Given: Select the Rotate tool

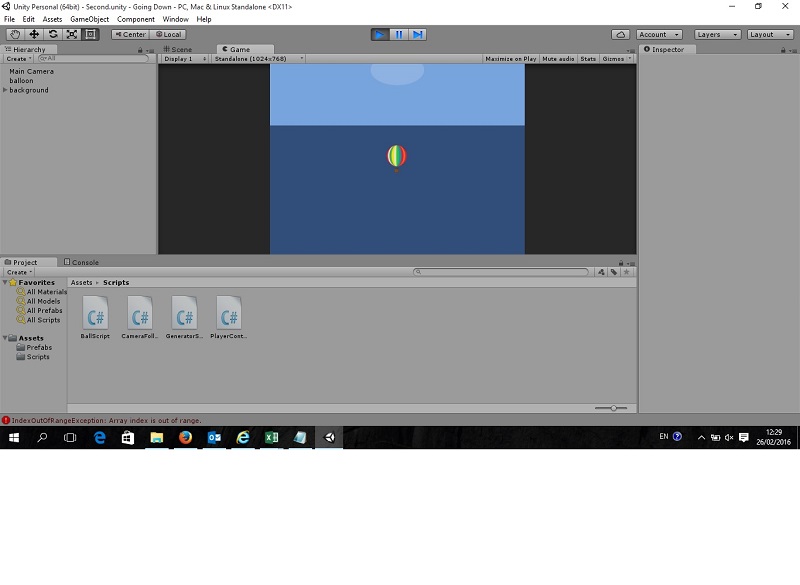Looking at the screenshot, I should point(52,33).
